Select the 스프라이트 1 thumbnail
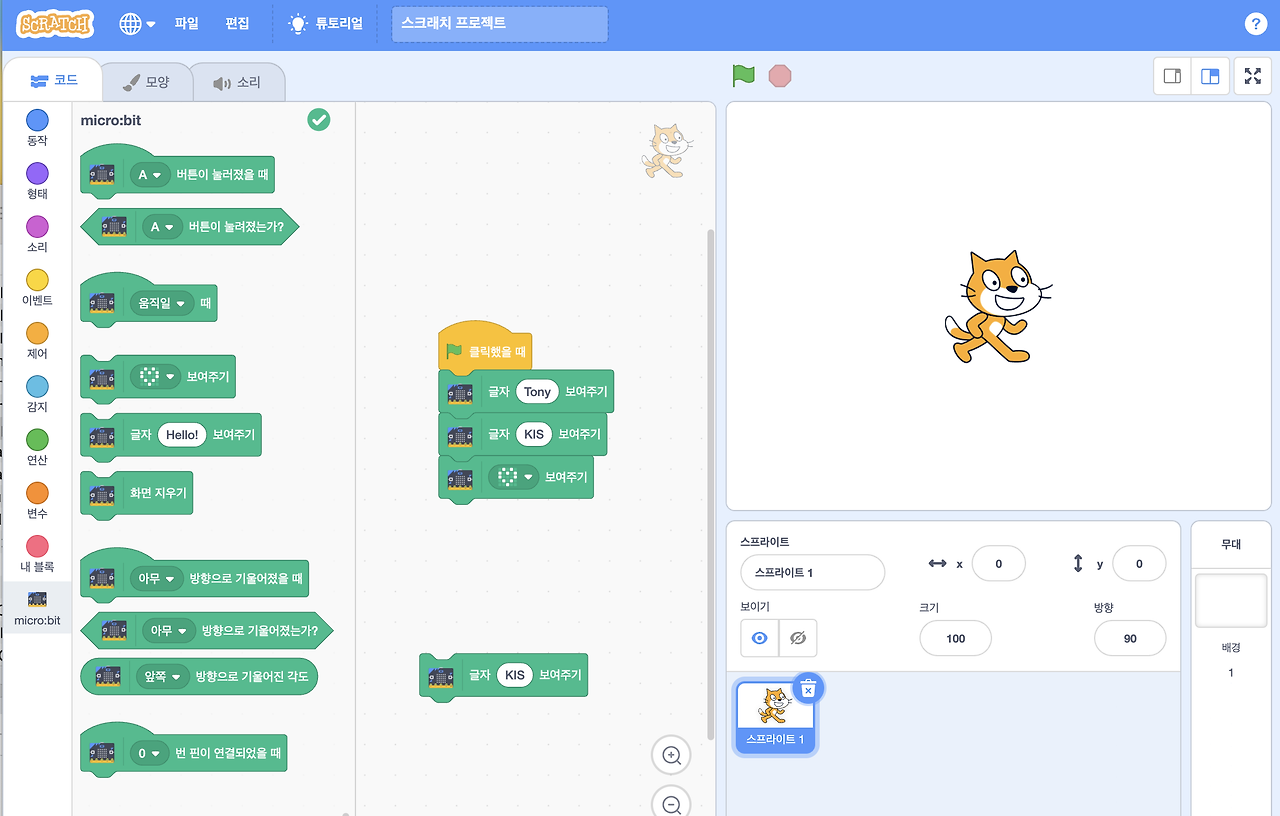1280x816 pixels. (x=775, y=717)
